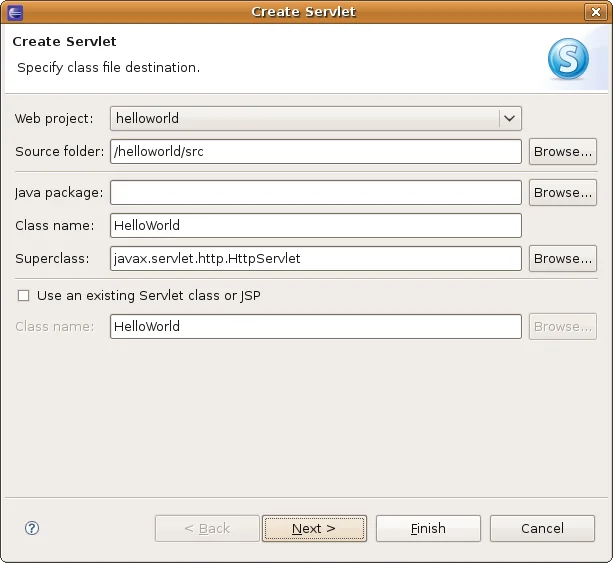Proceed with the Next > button
Viewport: 613px width, 563px height.
click(314, 528)
